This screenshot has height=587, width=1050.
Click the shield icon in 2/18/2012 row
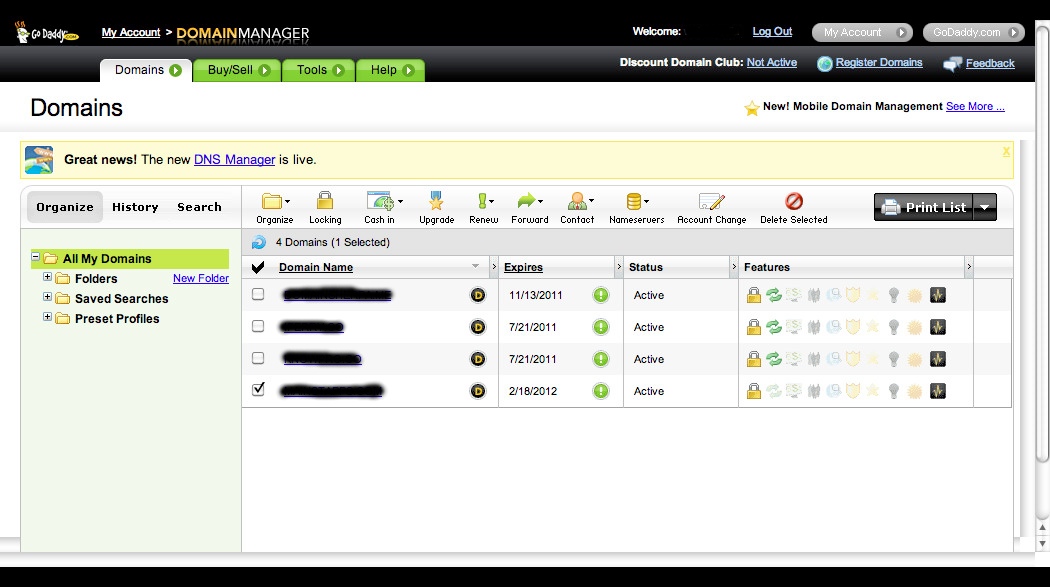coord(852,391)
